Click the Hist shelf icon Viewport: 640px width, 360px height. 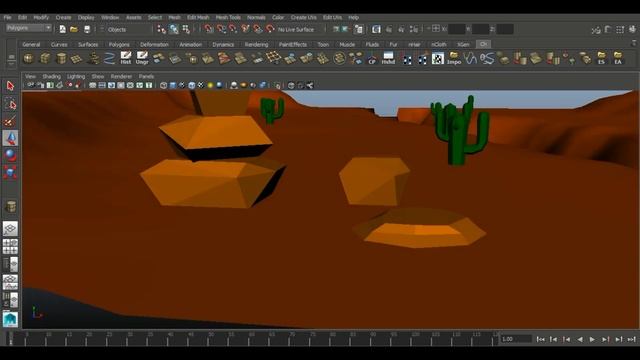pyautogui.click(x=126, y=58)
